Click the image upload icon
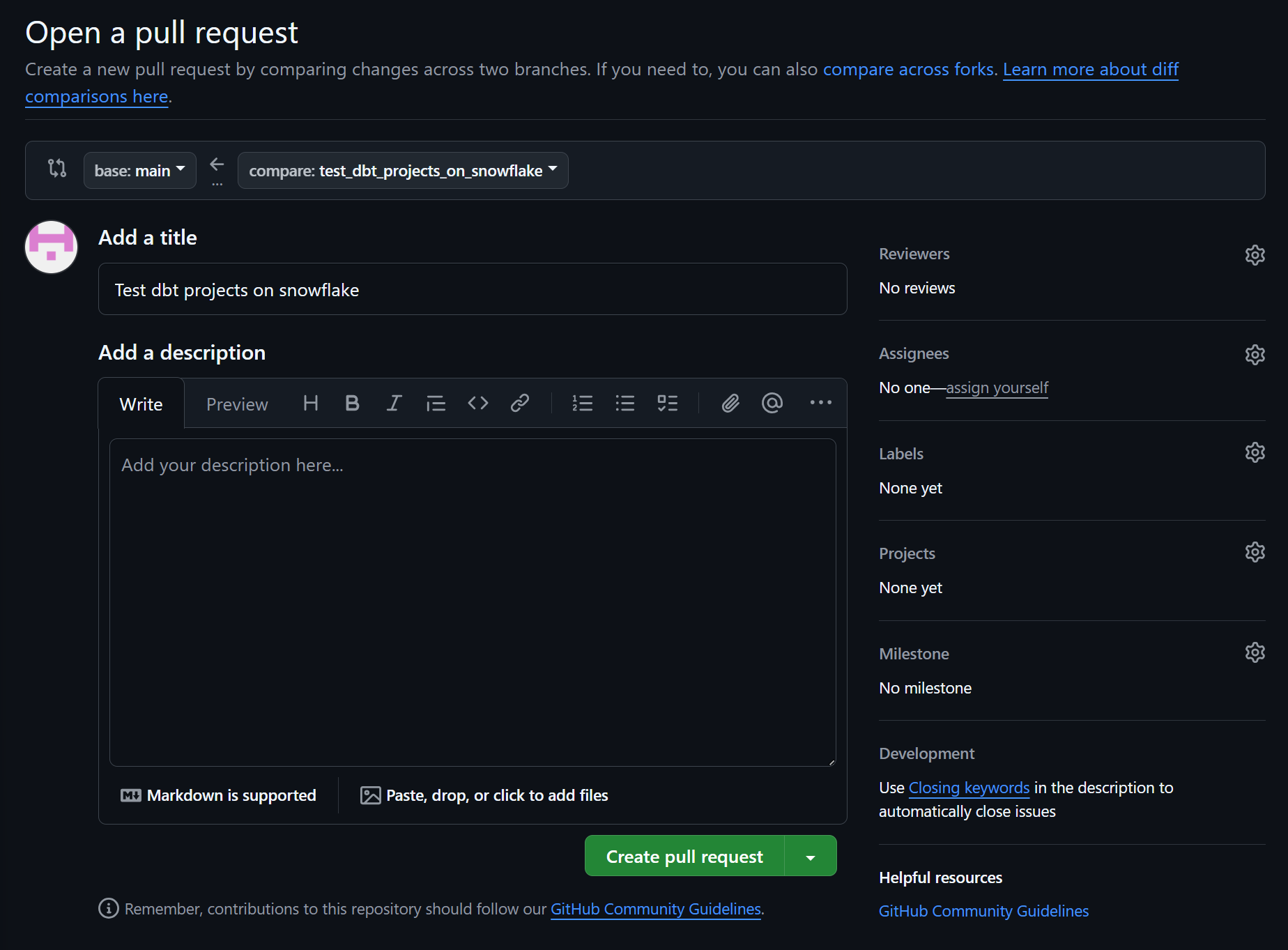Screen dimensions: 1288x950 (x=370, y=795)
